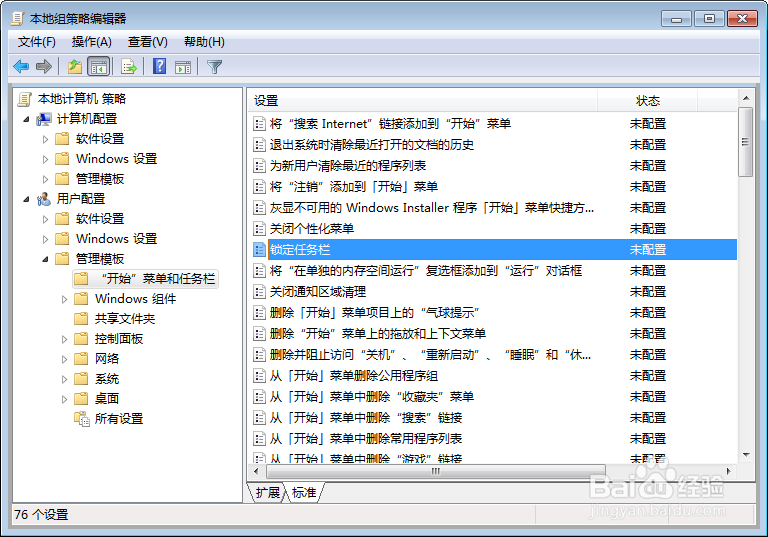Click vertical scrollbar down arrow
The height and width of the screenshot is (537, 768).
click(746, 455)
